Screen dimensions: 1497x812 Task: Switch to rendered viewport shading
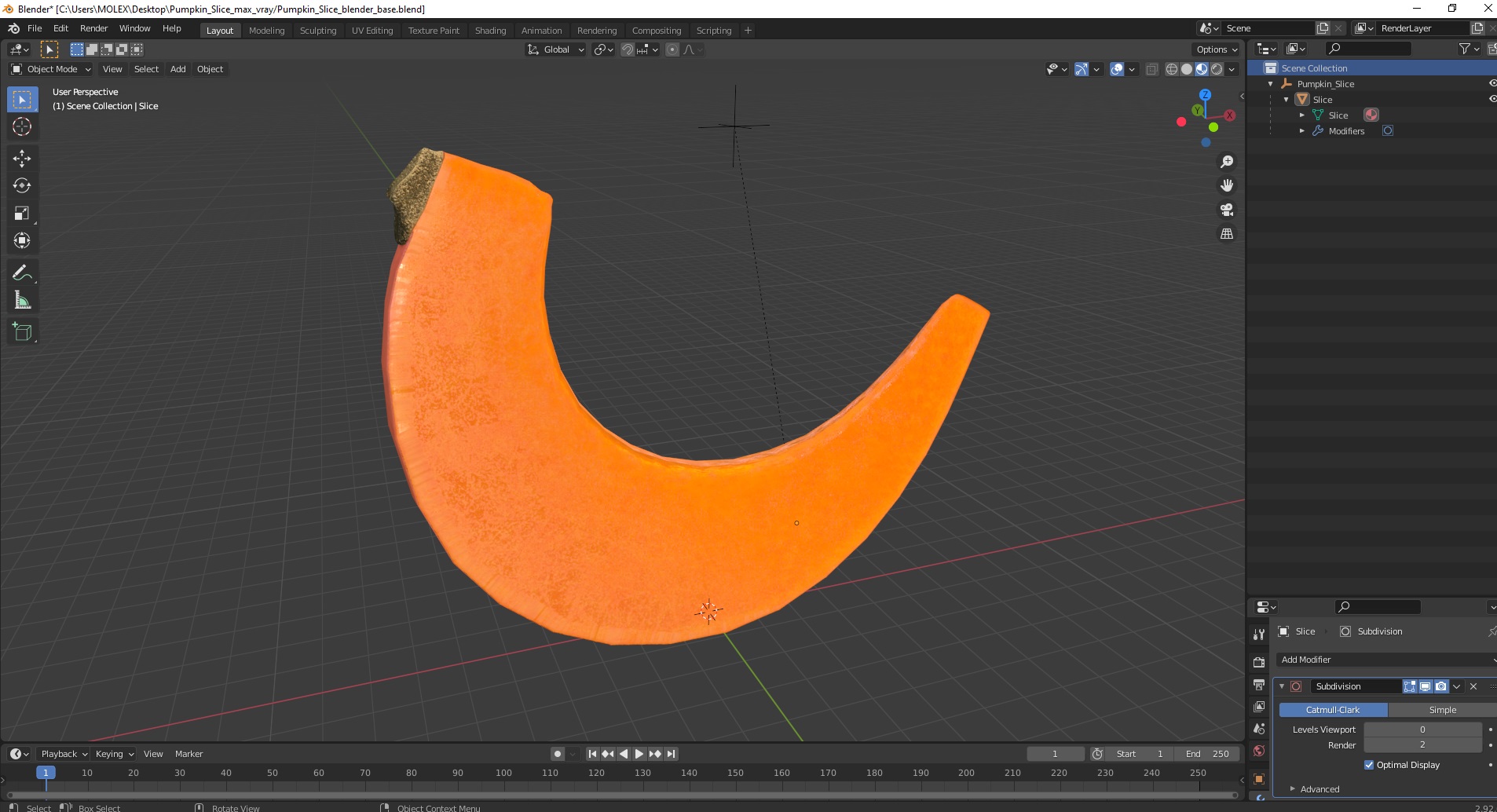[x=1217, y=69]
